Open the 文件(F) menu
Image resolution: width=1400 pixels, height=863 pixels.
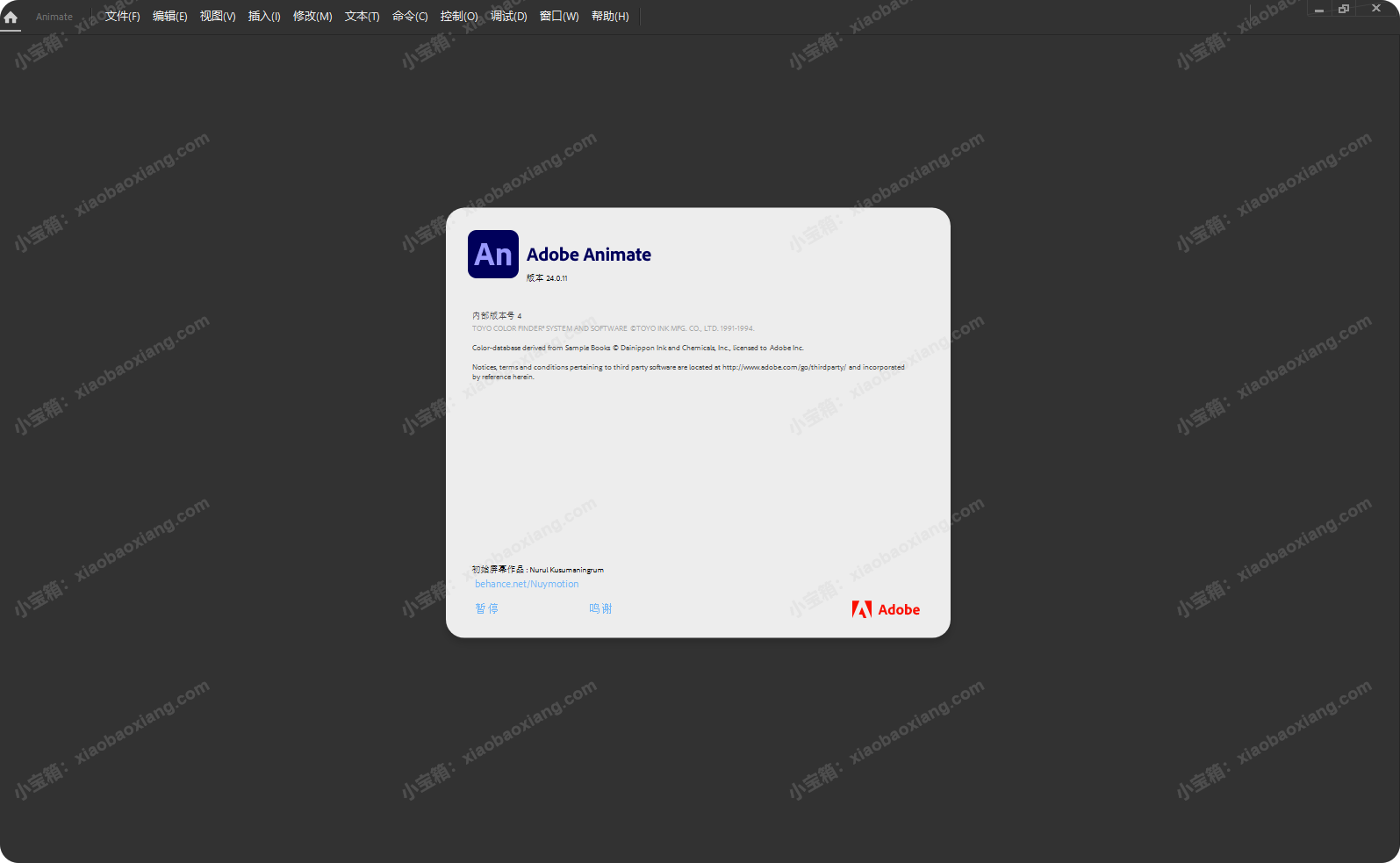tap(122, 17)
